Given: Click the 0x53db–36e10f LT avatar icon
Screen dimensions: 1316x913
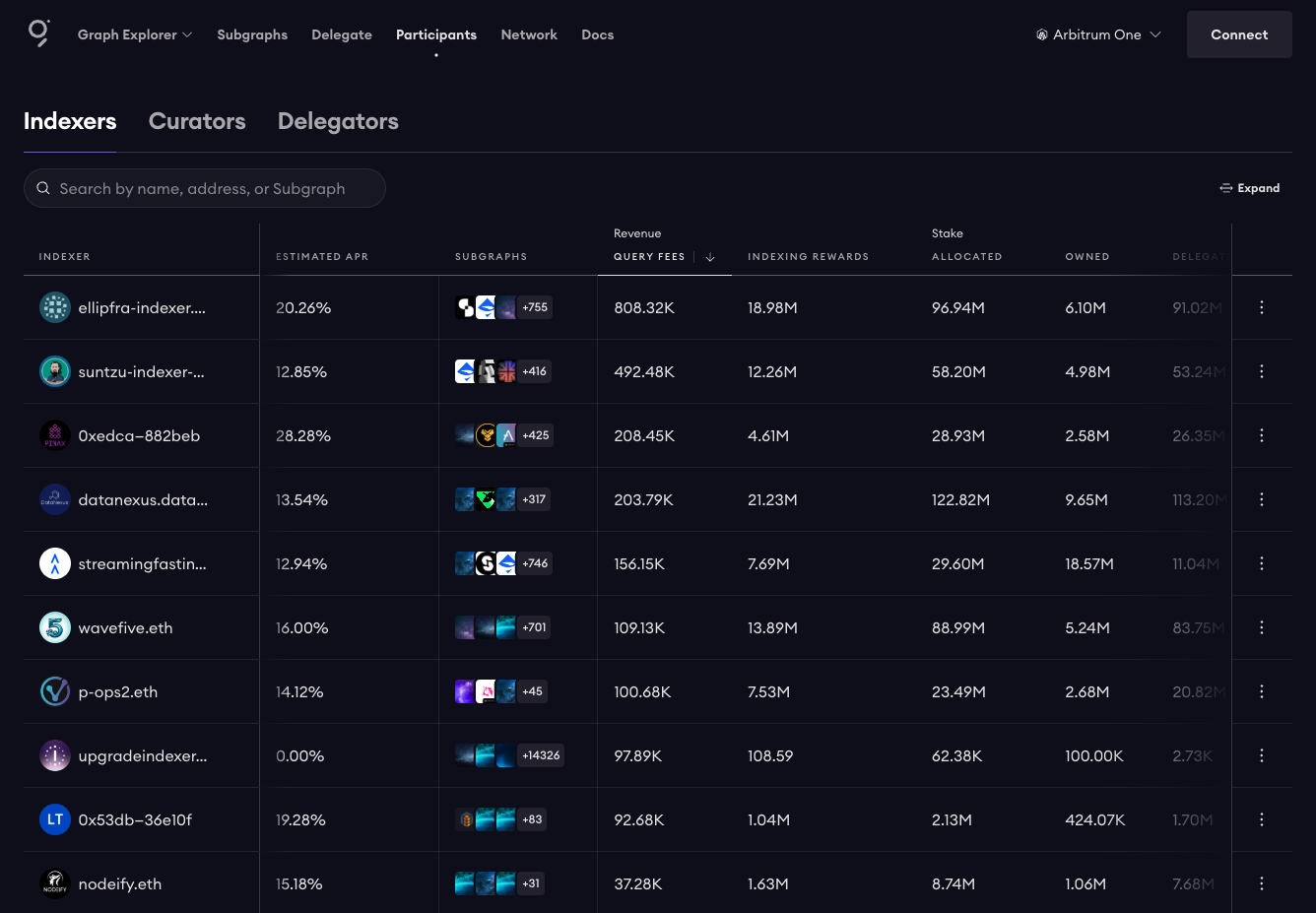Looking at the screenshot, I should tap(55, 819).
